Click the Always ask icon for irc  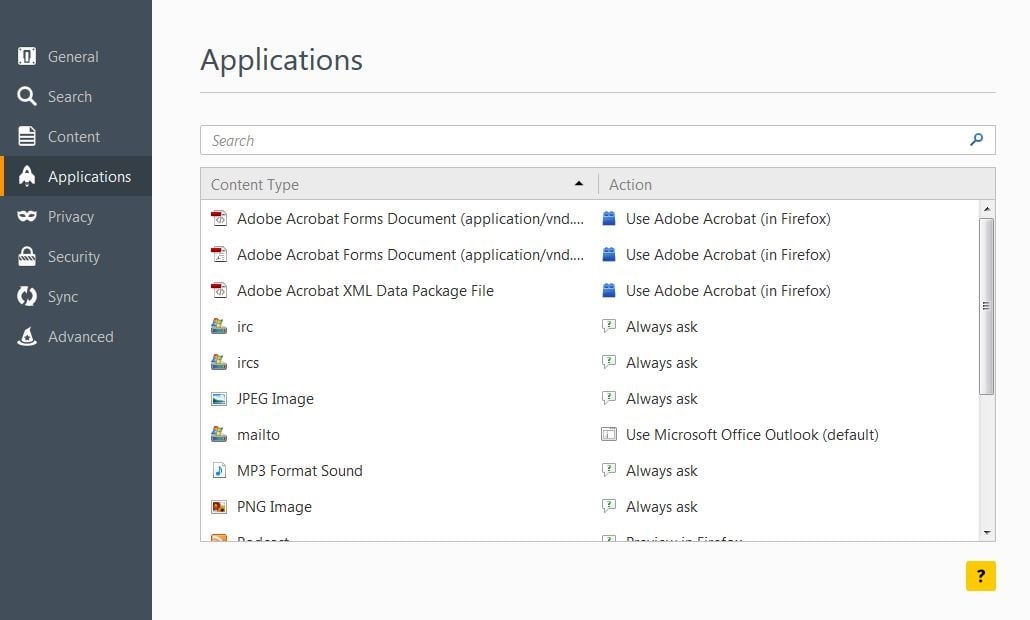(609, 326)
